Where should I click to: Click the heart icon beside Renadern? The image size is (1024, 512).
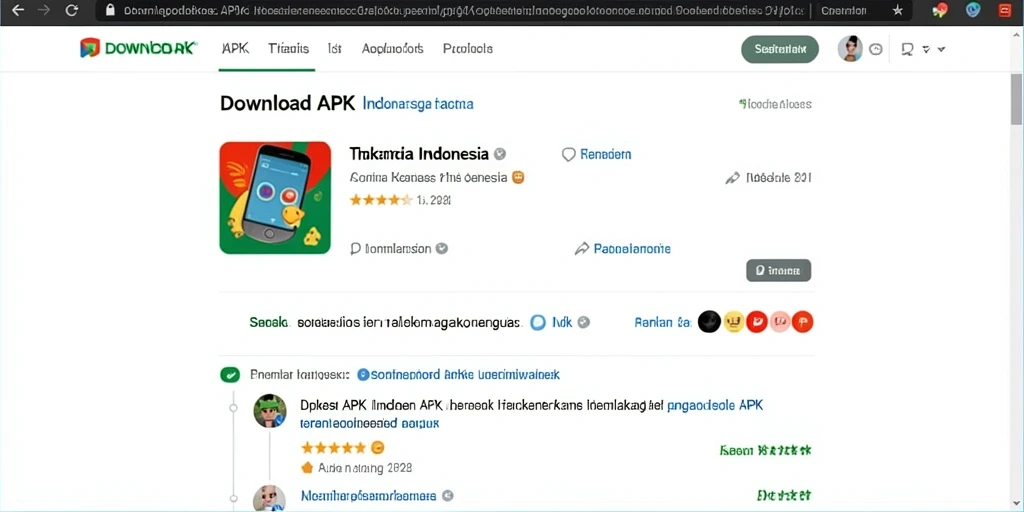[568, 154]
